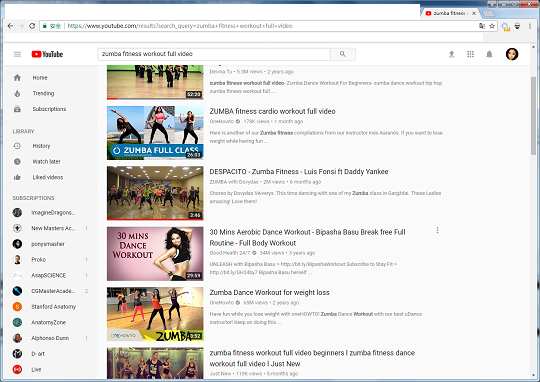This screenshot has width=540, height=382.
Task: Play the 52:29 zumba workout thumbnail
Action: pyautogui.click(x=155, y=82)
